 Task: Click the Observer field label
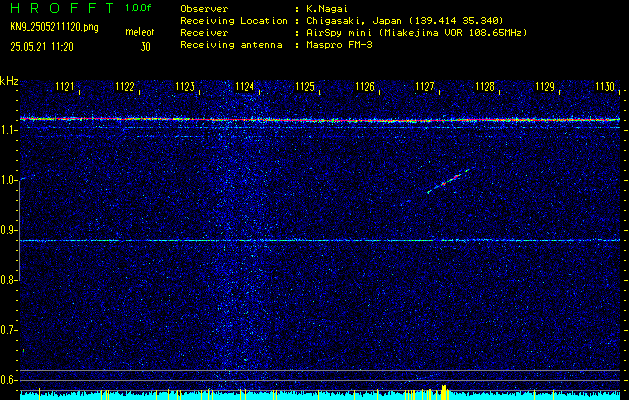tap(204, 9)
